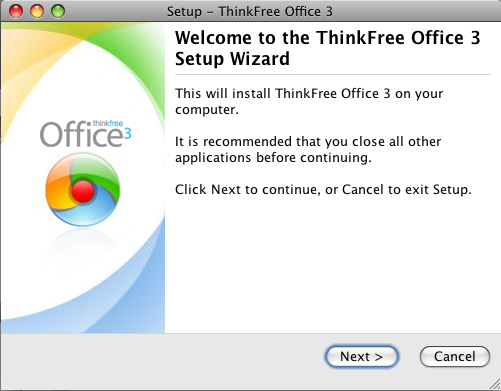Click the Next > button to continue
Screen dimensions: 501x391
tap(362, 356)
